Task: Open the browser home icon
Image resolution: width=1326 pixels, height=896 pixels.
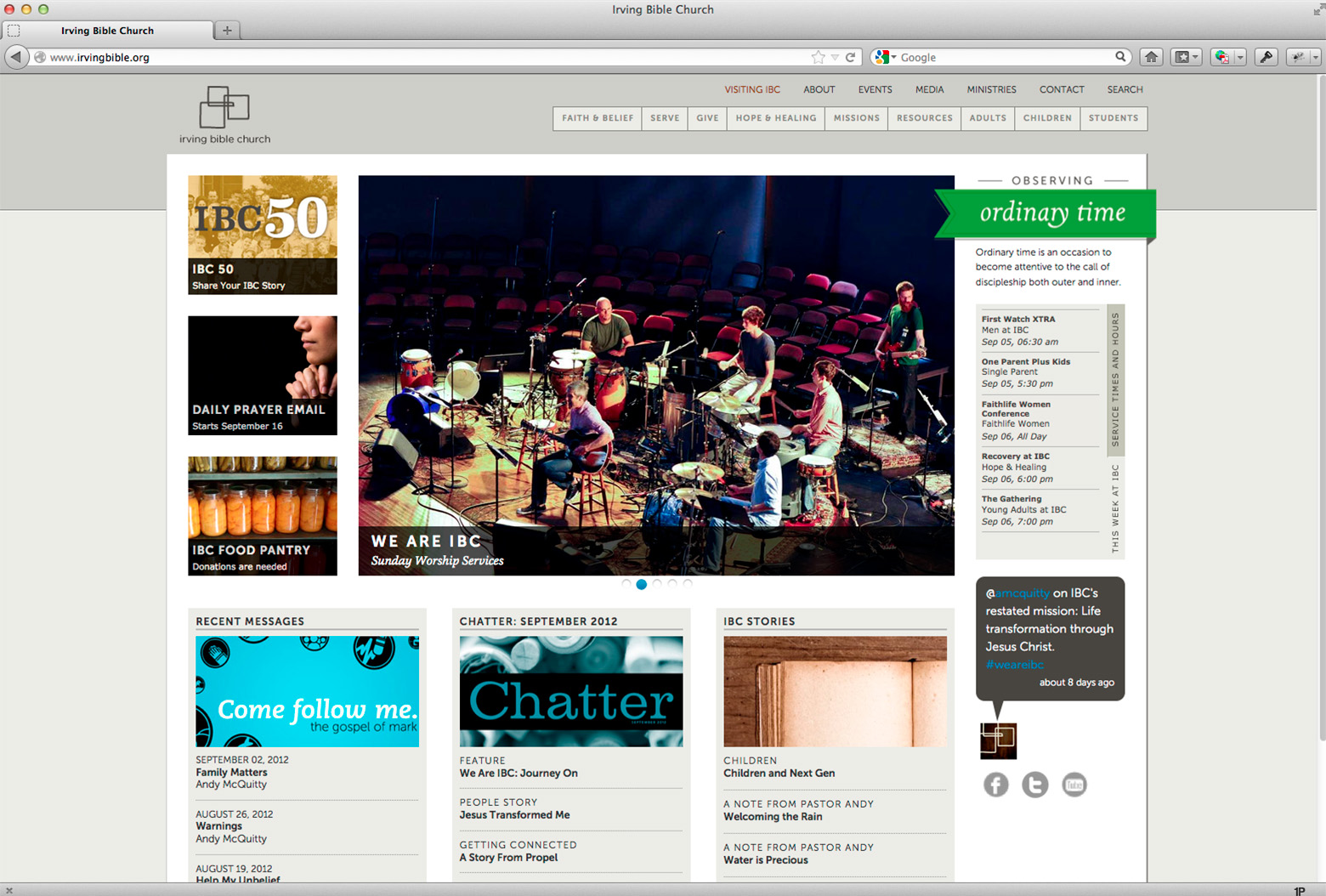Action: tap(1151, 57)
